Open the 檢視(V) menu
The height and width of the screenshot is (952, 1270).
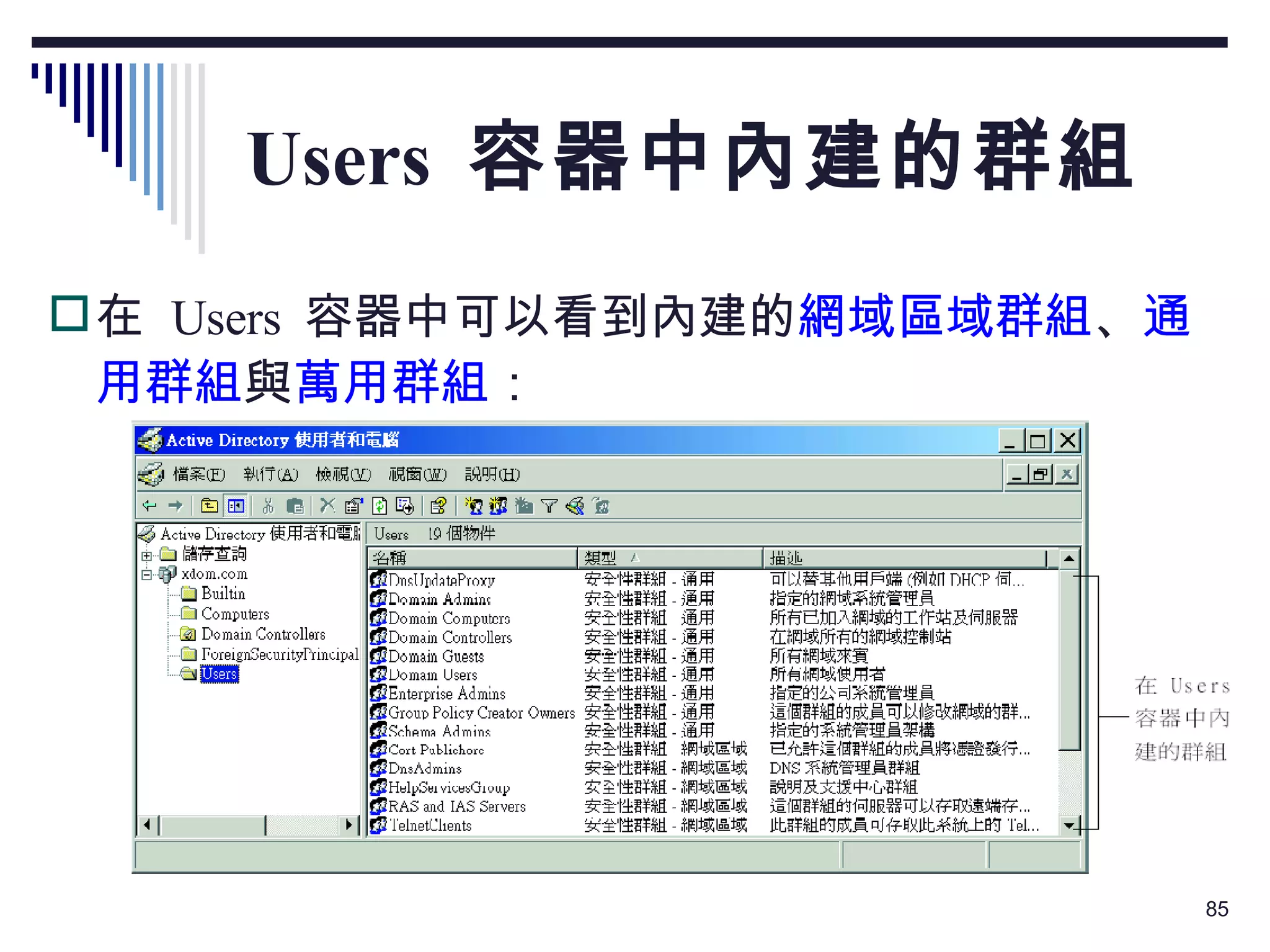pyautogui.click(x=343, y=474)
